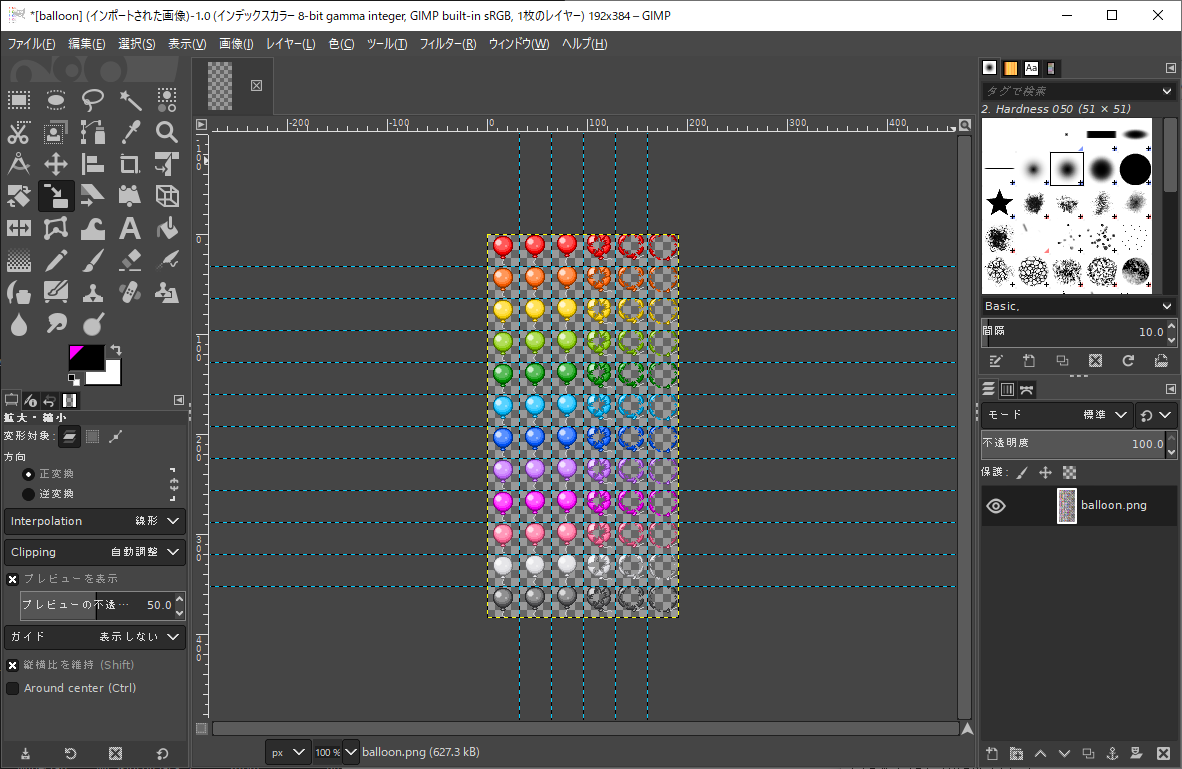Select the Paths tool
The image size is (1182, 769).
tap(93, 132)
